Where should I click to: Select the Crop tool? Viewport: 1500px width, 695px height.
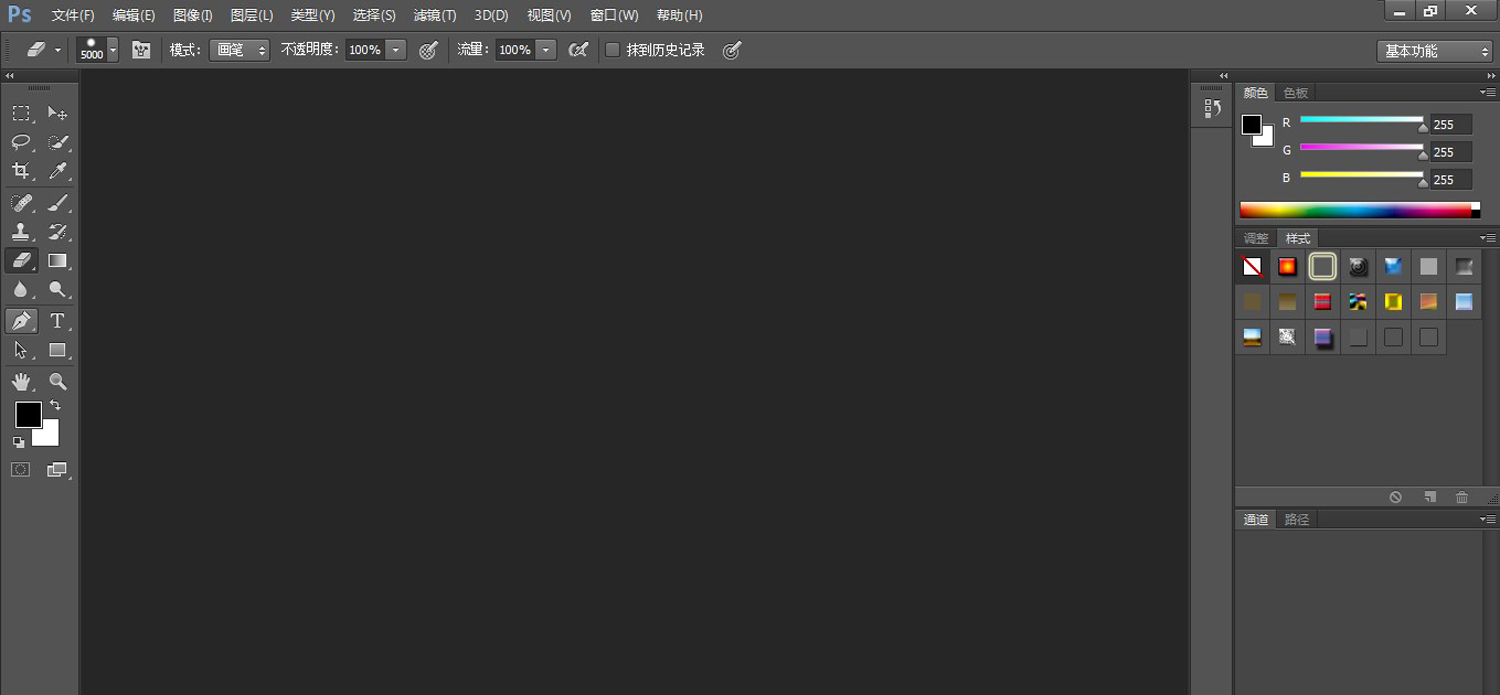21,171
